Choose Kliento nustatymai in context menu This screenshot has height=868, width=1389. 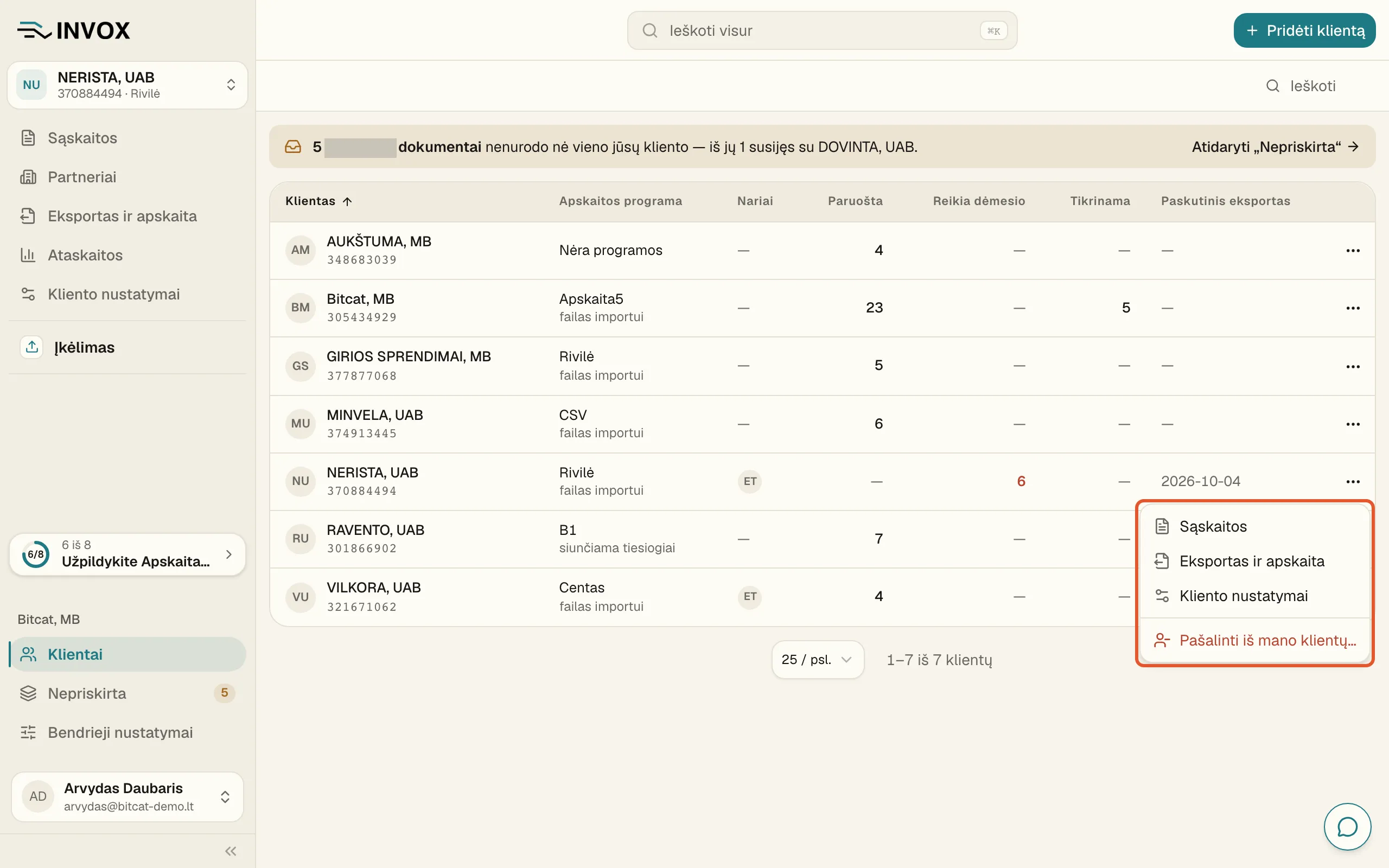click(1254, 596)
